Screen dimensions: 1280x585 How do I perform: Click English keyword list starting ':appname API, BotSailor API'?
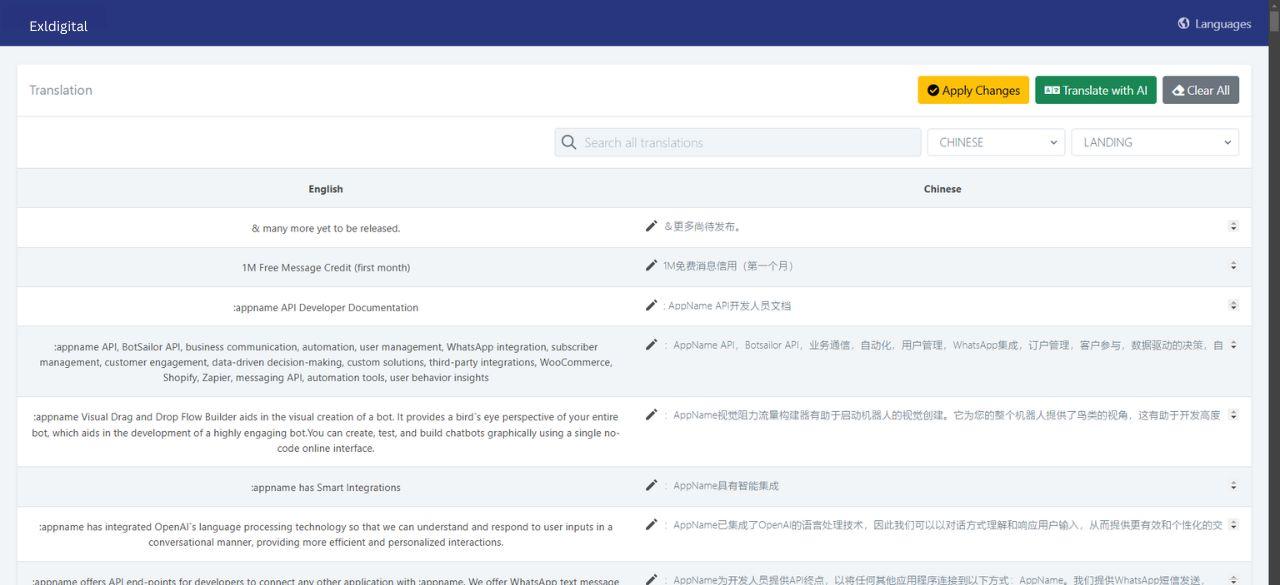(326, 362)
